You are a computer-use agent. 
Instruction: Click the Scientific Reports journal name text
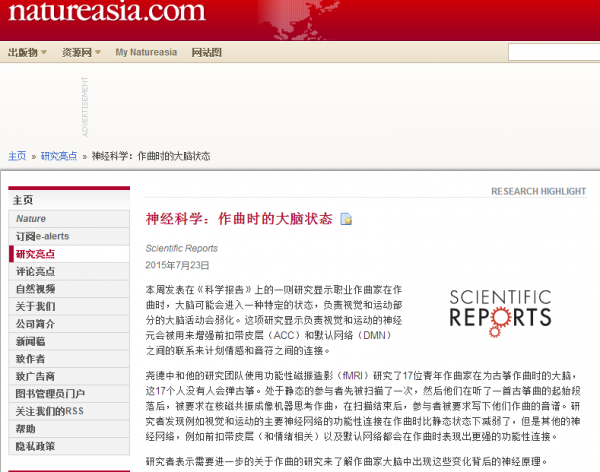(181, 248)
